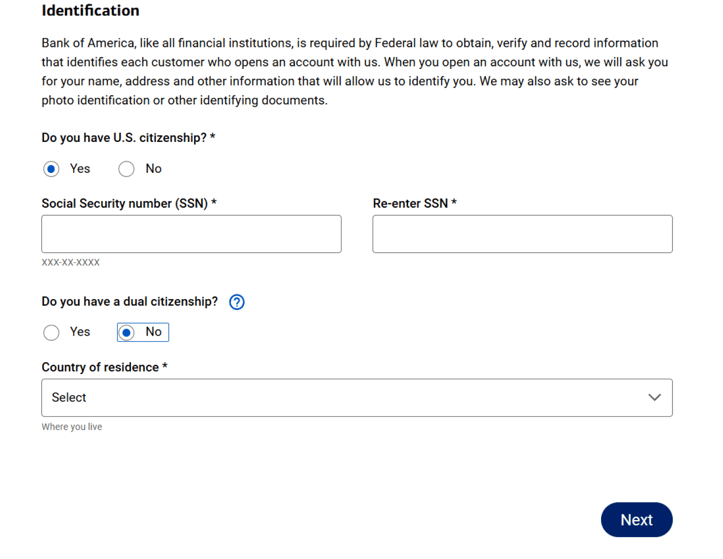Open the dual citizenship help icon
The image size is (723, 559).
pyautogui.click(x=237, y=302)
